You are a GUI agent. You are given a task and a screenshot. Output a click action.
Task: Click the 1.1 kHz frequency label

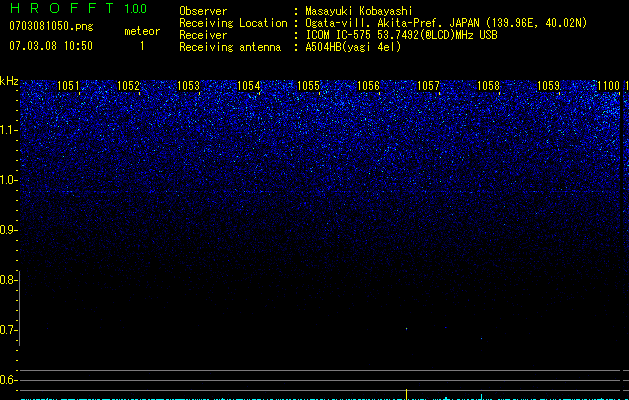[x=8, y=130]
